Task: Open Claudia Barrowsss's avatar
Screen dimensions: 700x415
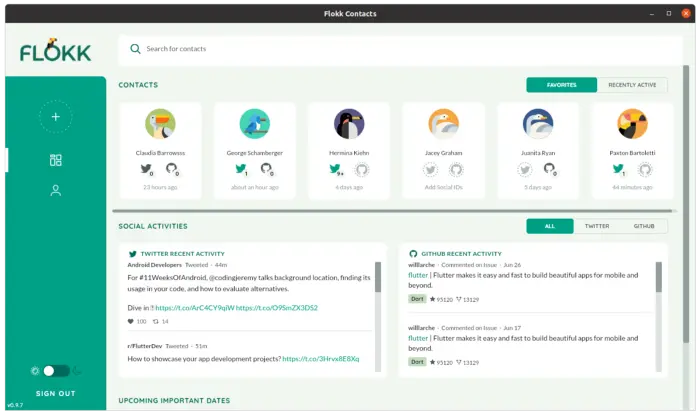Action: pos(160,124)
